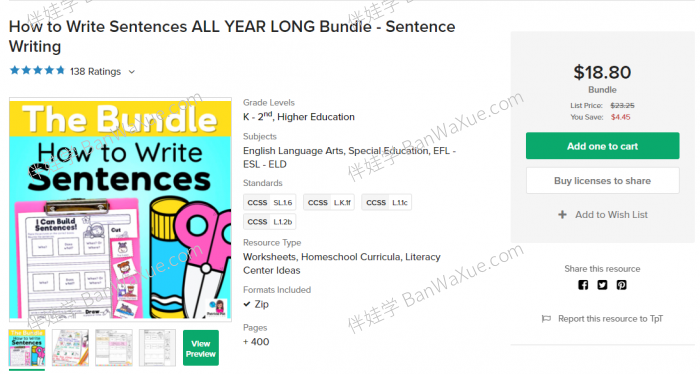Expand the 138 Ratings dropdown arrow
Viewport: 700px width, 374px height.
pos(132,71)
